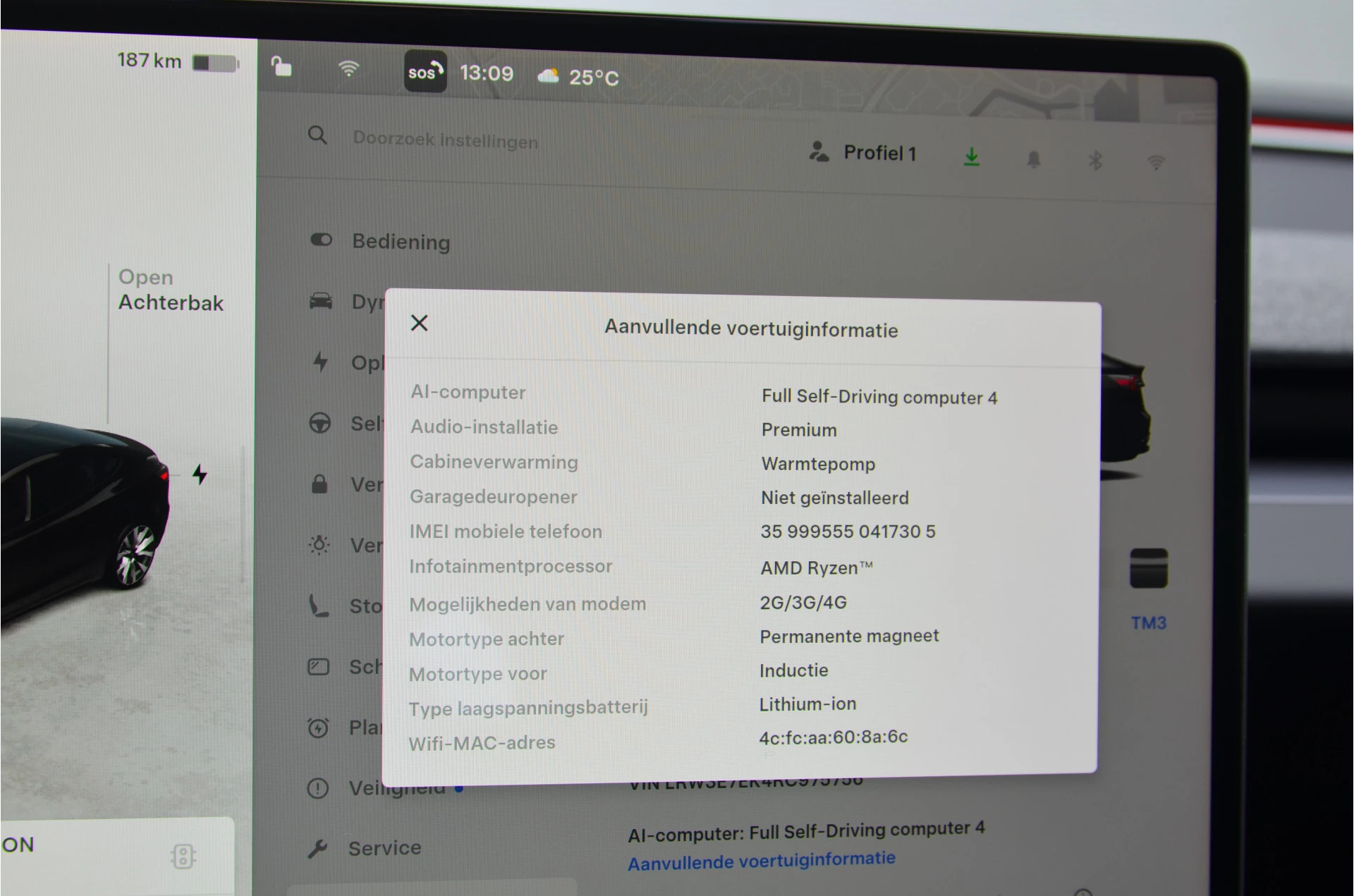Tap the battery level indicator
1354x896 pixels.
coord(216,63)
